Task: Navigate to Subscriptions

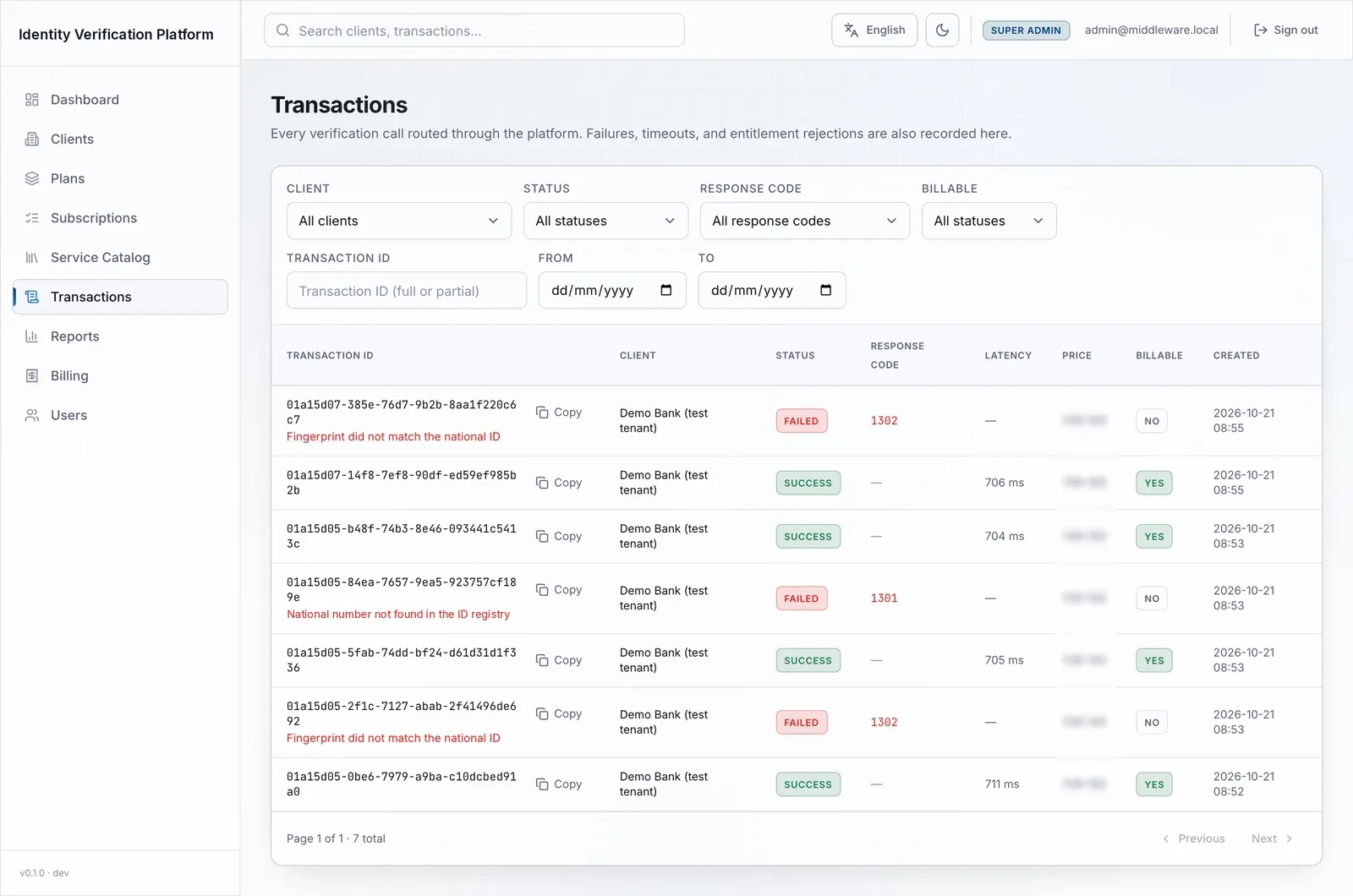Action: pos(120,218)
